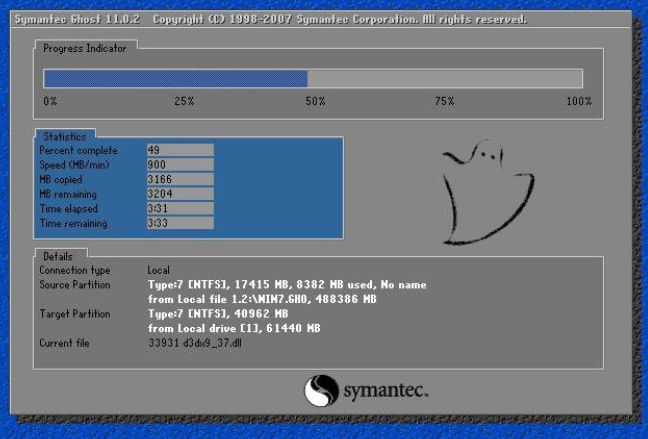Click the Source Partition label

tap(75, 285)
